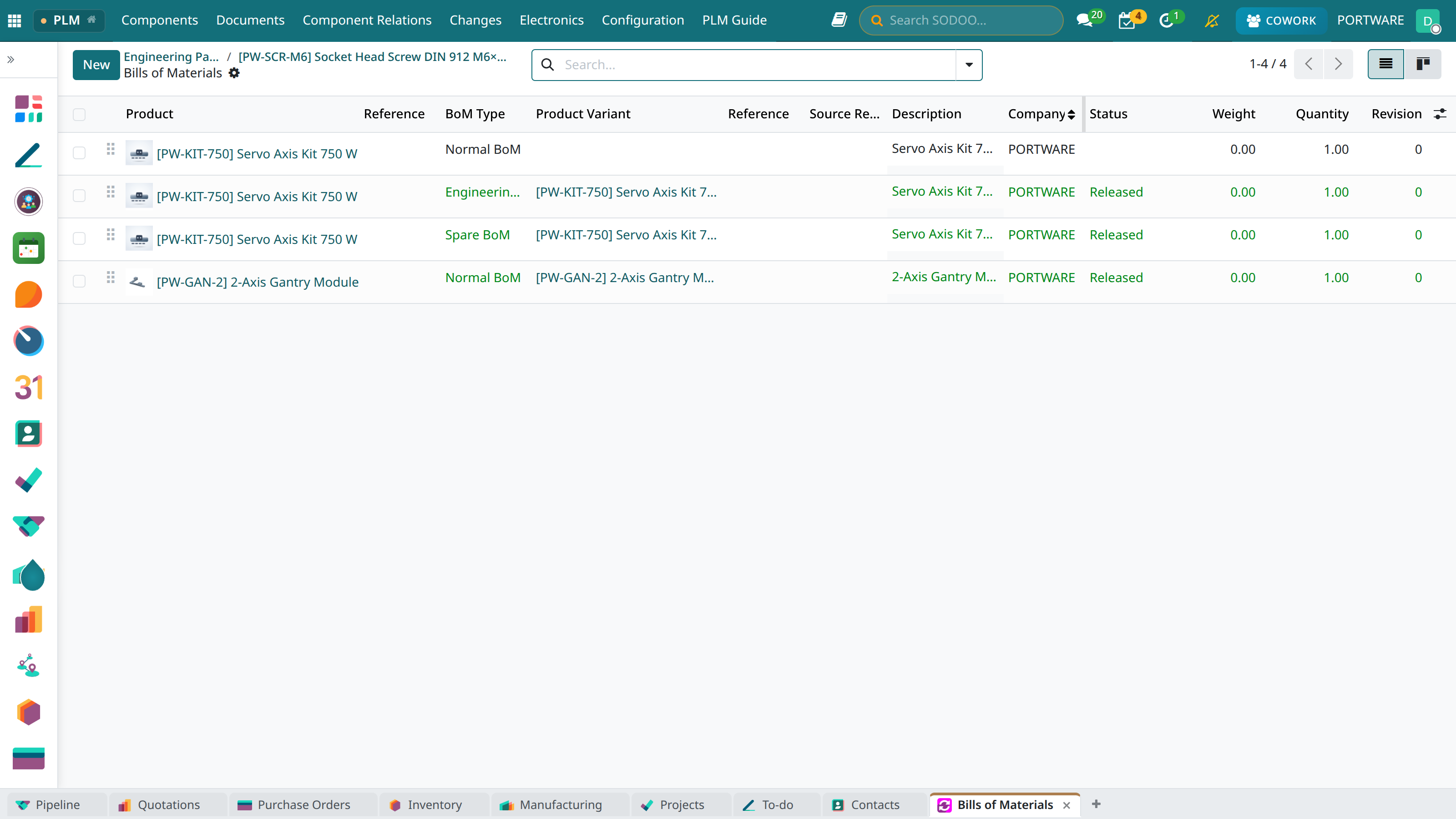Click the New button
This screenshot has height=819, width=1456.
coord(96,65)
